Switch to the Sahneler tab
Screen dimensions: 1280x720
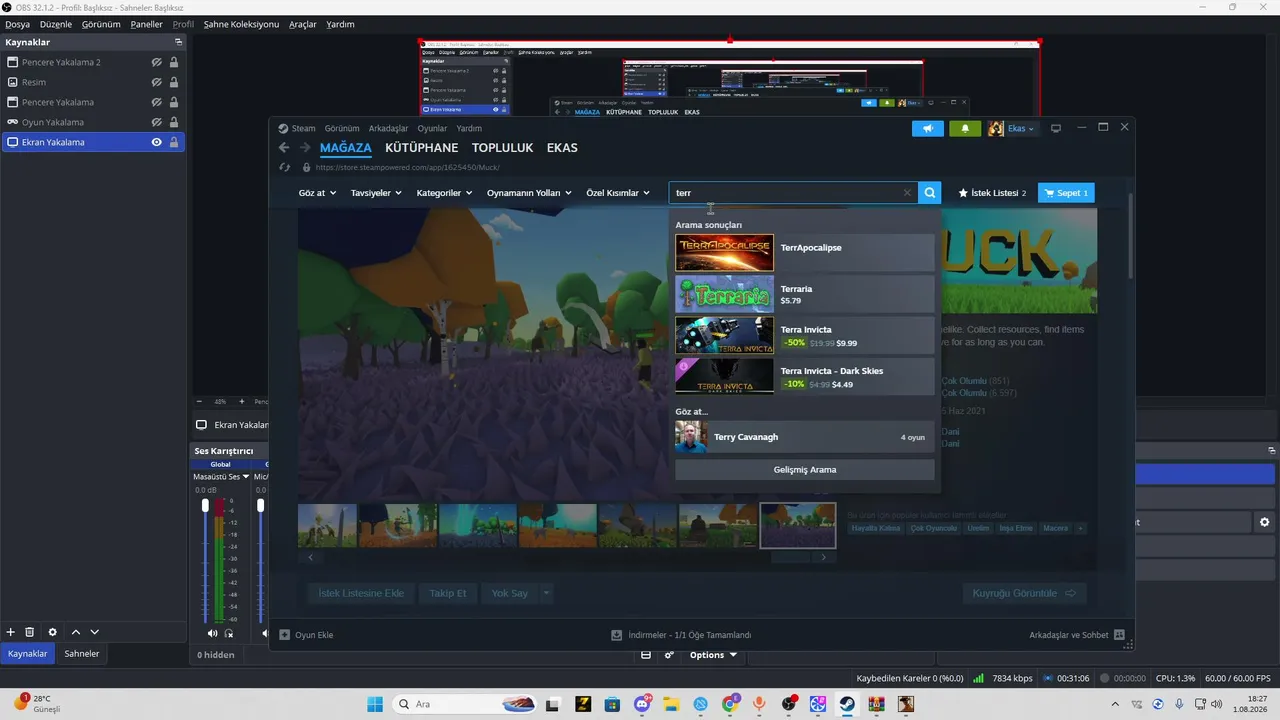tap(82, 653)
